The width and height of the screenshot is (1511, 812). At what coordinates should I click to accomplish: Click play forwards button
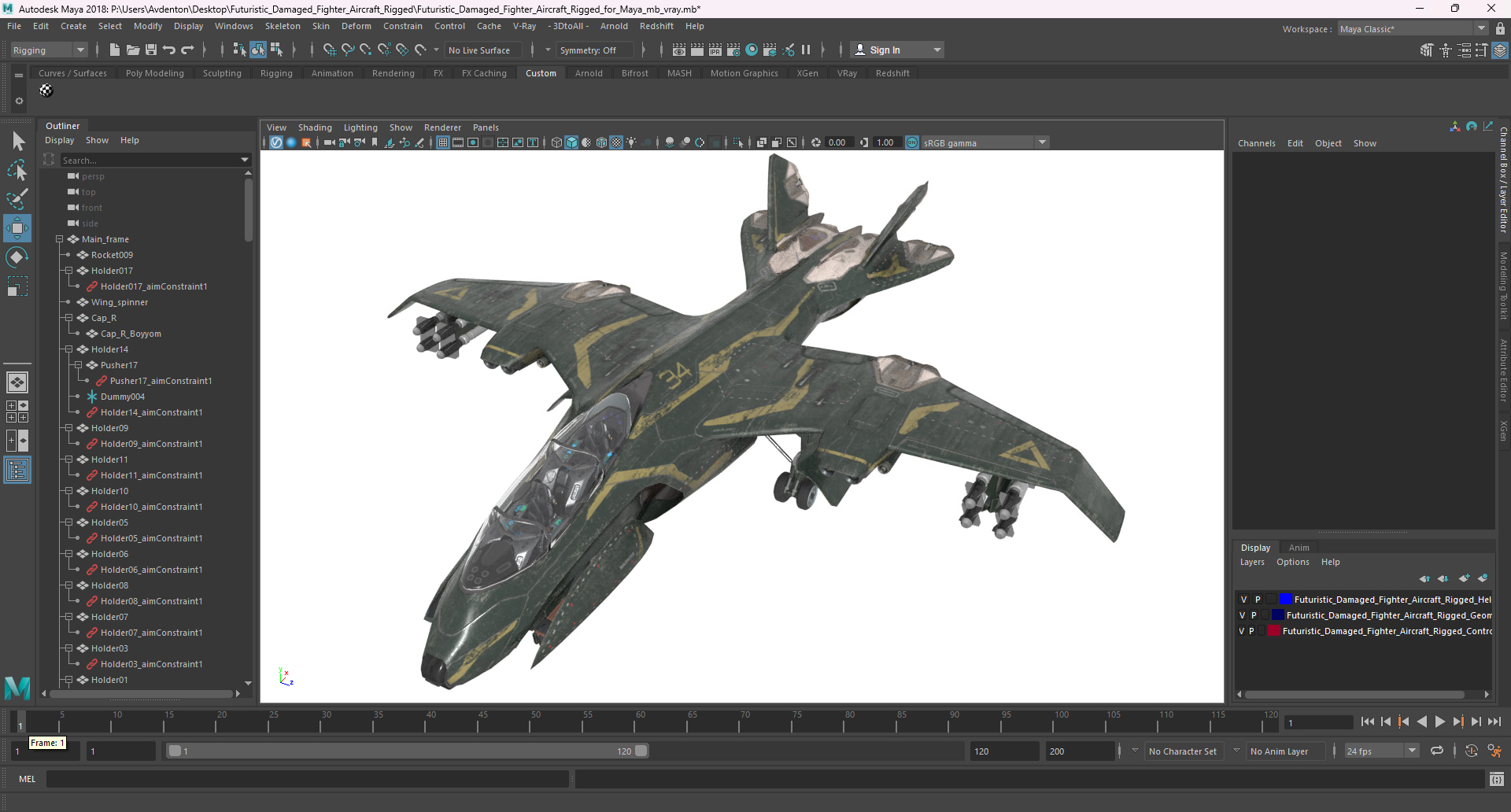(1440, 722)
